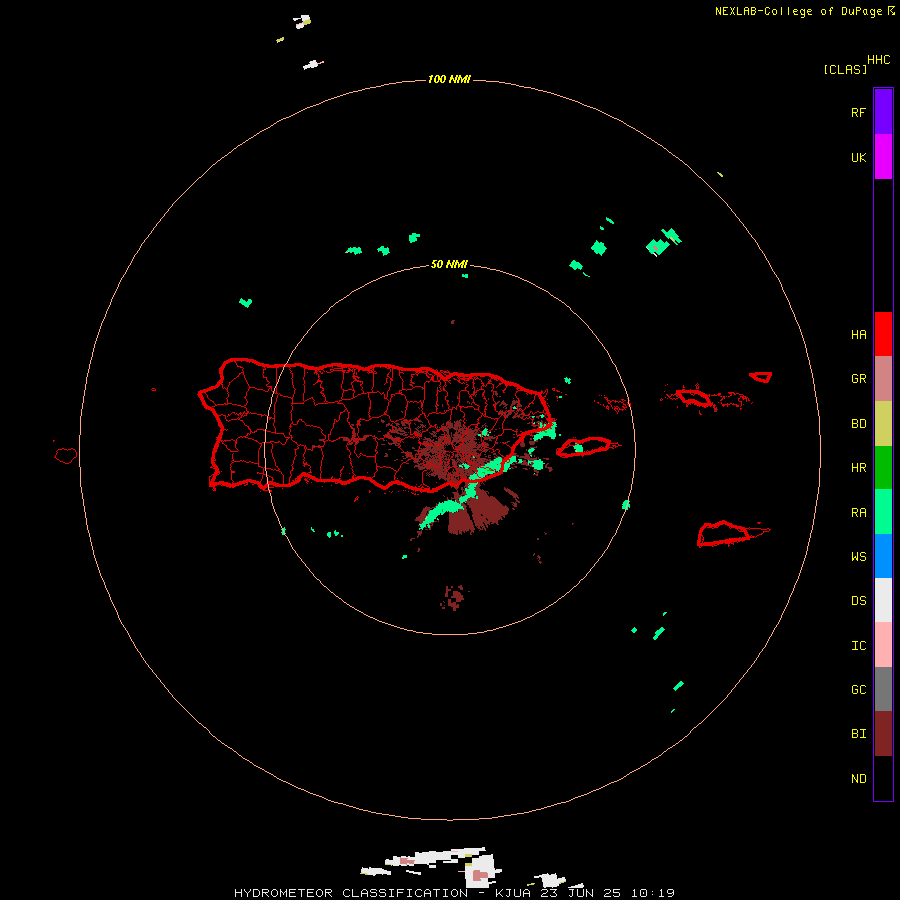Select the GR pink-brown legend swatch
Screen dimensions: 900x900
[883, 379]
